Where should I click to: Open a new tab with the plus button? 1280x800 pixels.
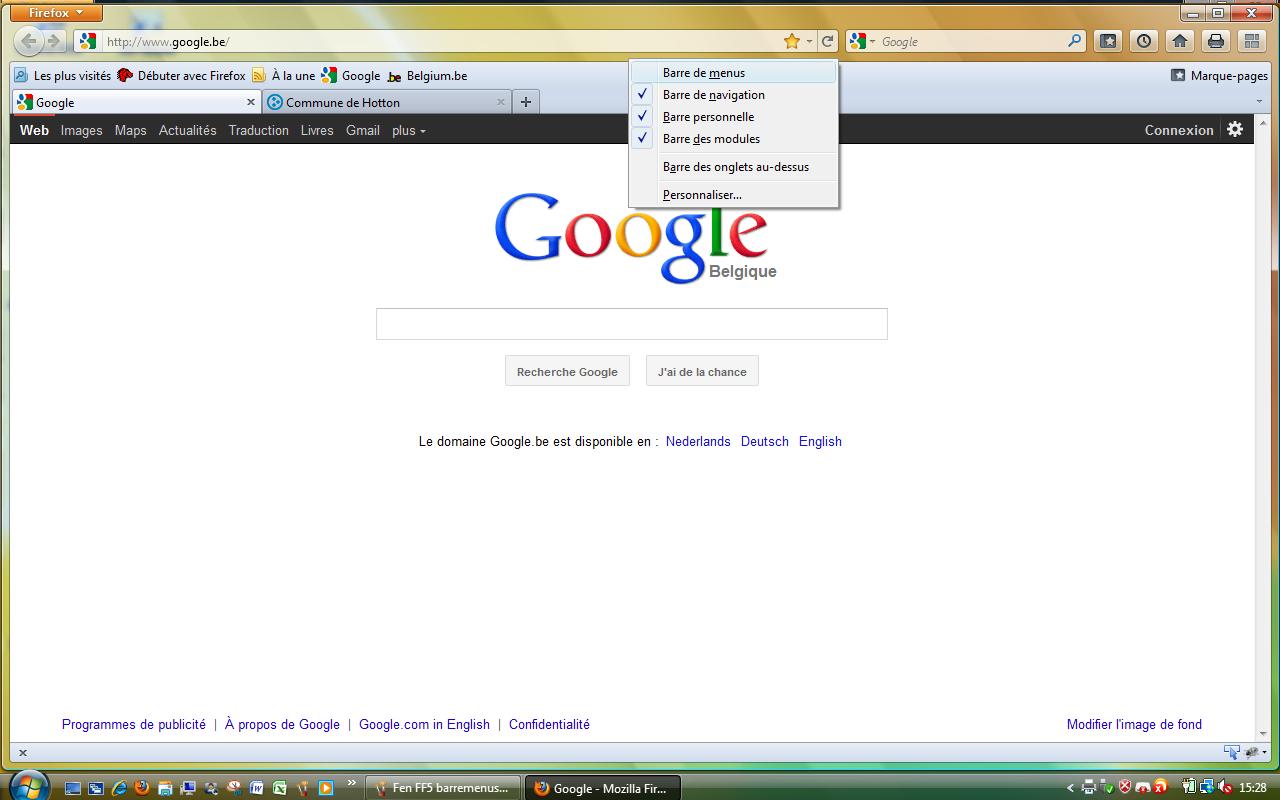pos(526,102)
